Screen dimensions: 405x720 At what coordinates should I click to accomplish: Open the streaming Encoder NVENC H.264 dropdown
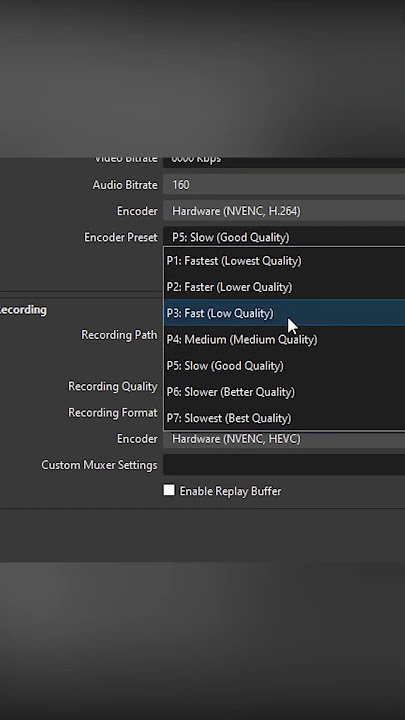tap(284, 211)
